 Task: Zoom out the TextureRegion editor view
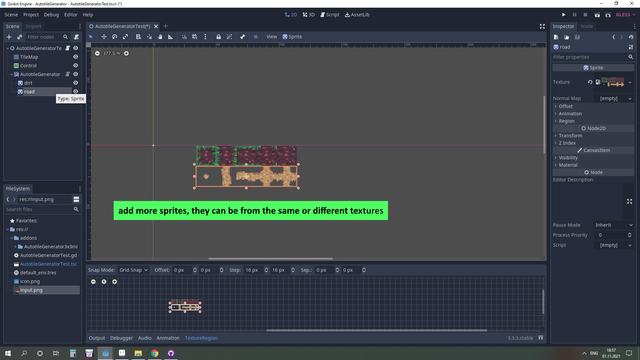93,282
